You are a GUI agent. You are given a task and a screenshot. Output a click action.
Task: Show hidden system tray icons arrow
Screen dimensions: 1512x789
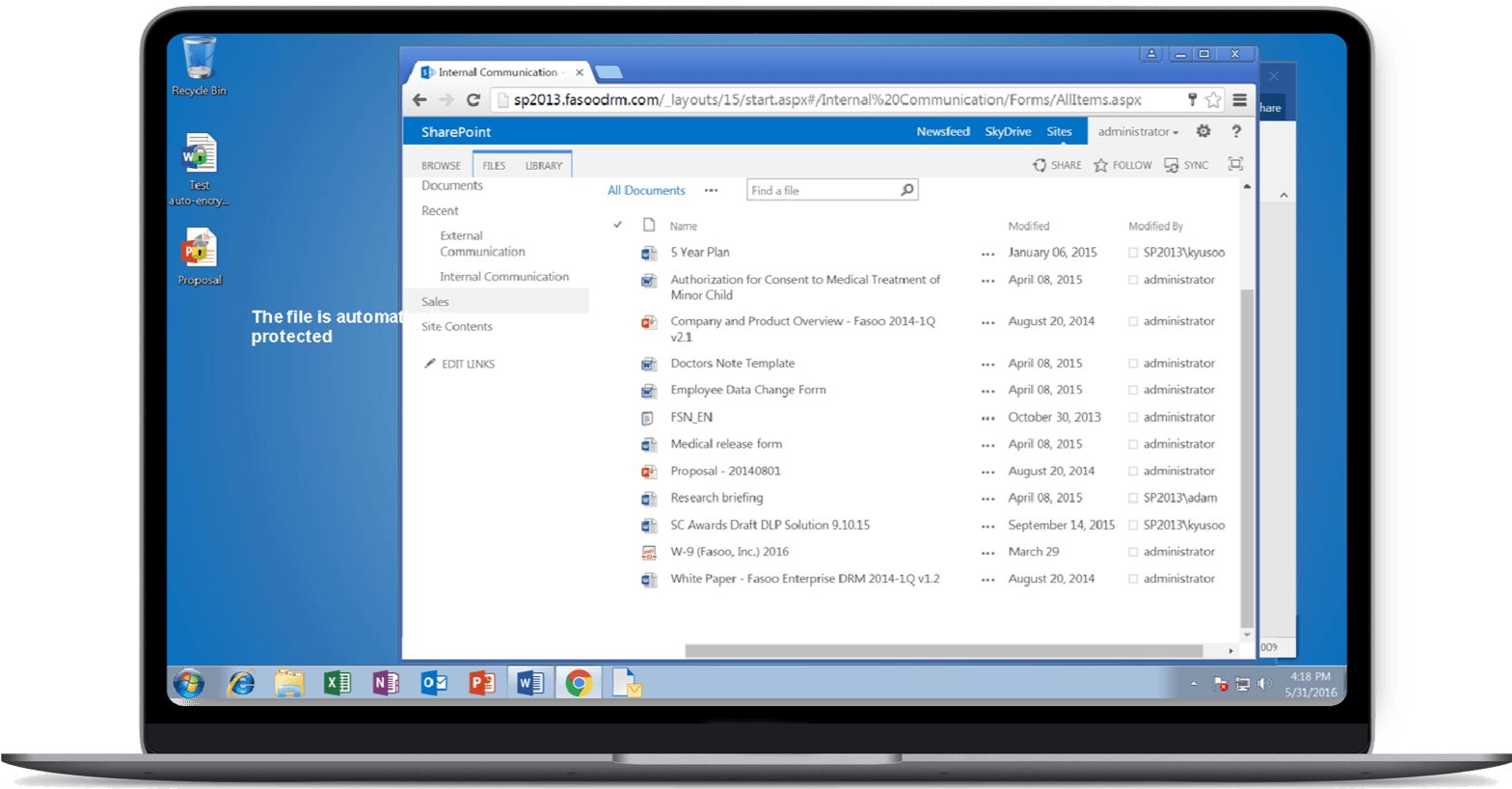pos(1194,684)
